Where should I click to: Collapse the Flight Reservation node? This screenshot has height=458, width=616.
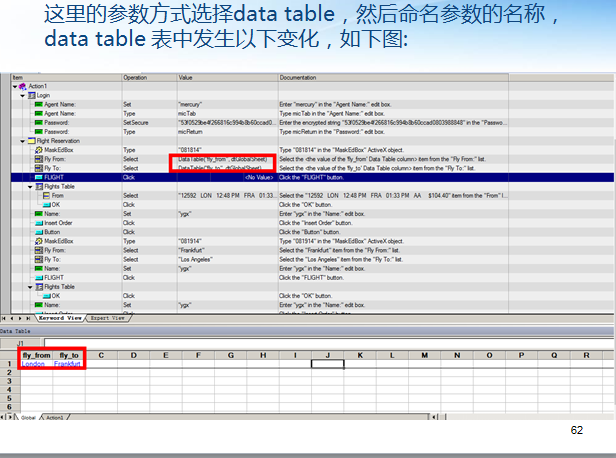tap(22, 141)
